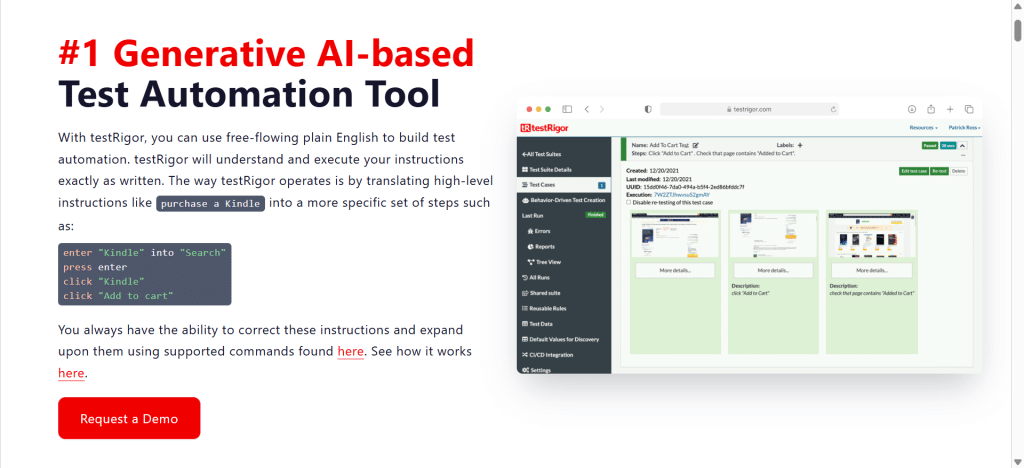
Task: Click the browser back arrow in mockup
Action: 586,109
